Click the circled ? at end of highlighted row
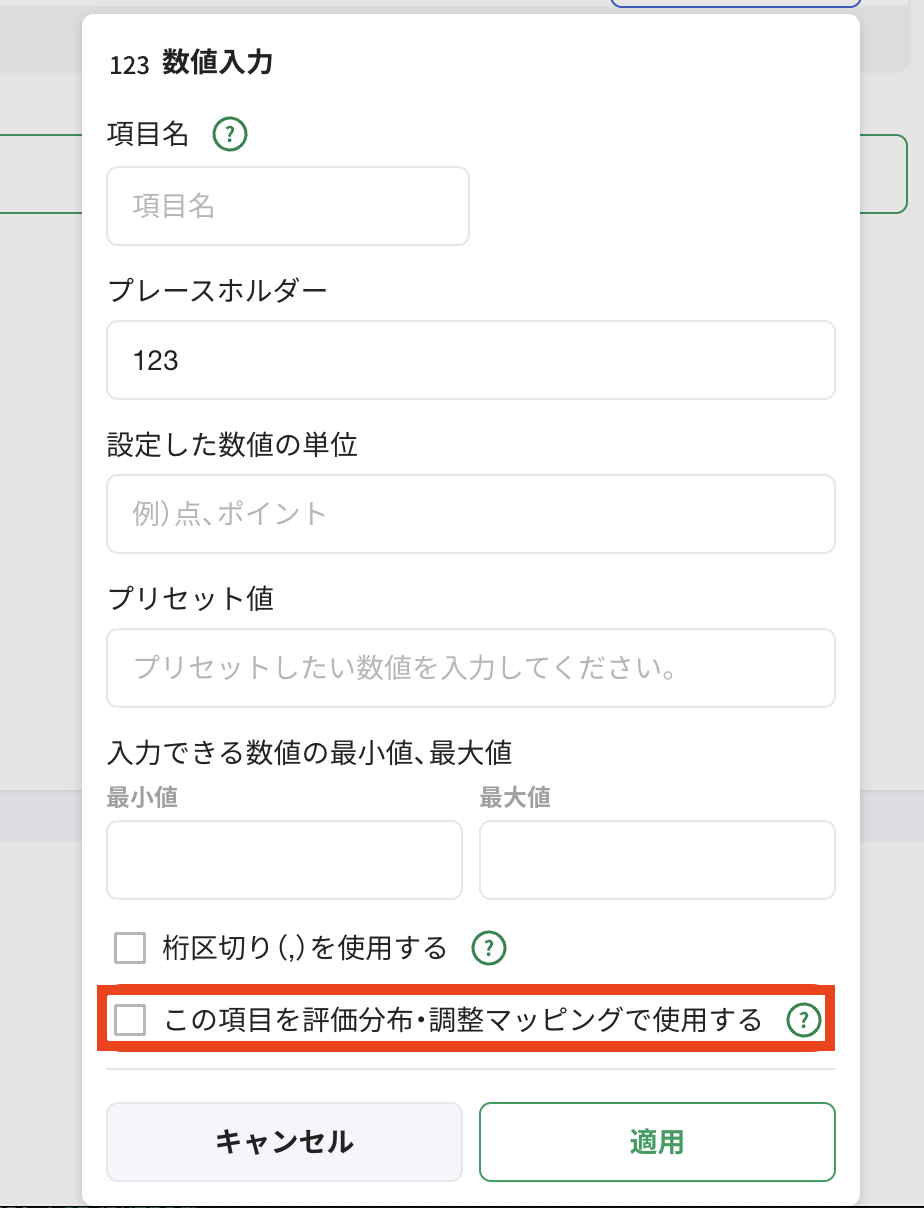 click(804, 1022)
